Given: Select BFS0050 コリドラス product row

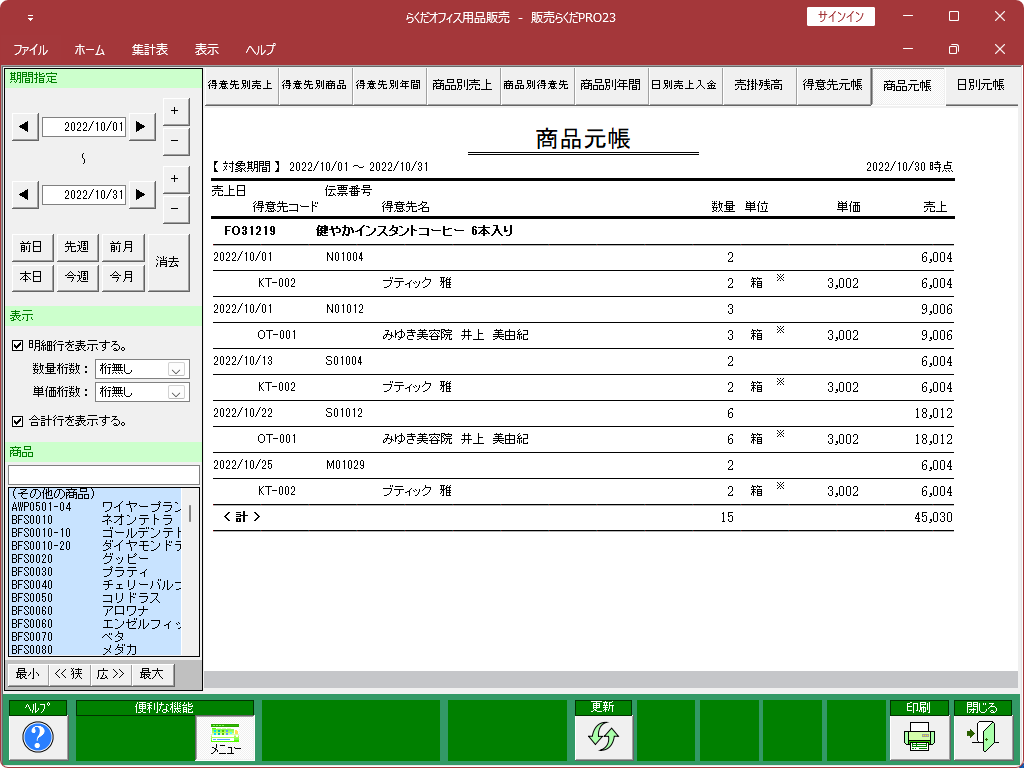Looking at the screenshot, I should (95, 598).
